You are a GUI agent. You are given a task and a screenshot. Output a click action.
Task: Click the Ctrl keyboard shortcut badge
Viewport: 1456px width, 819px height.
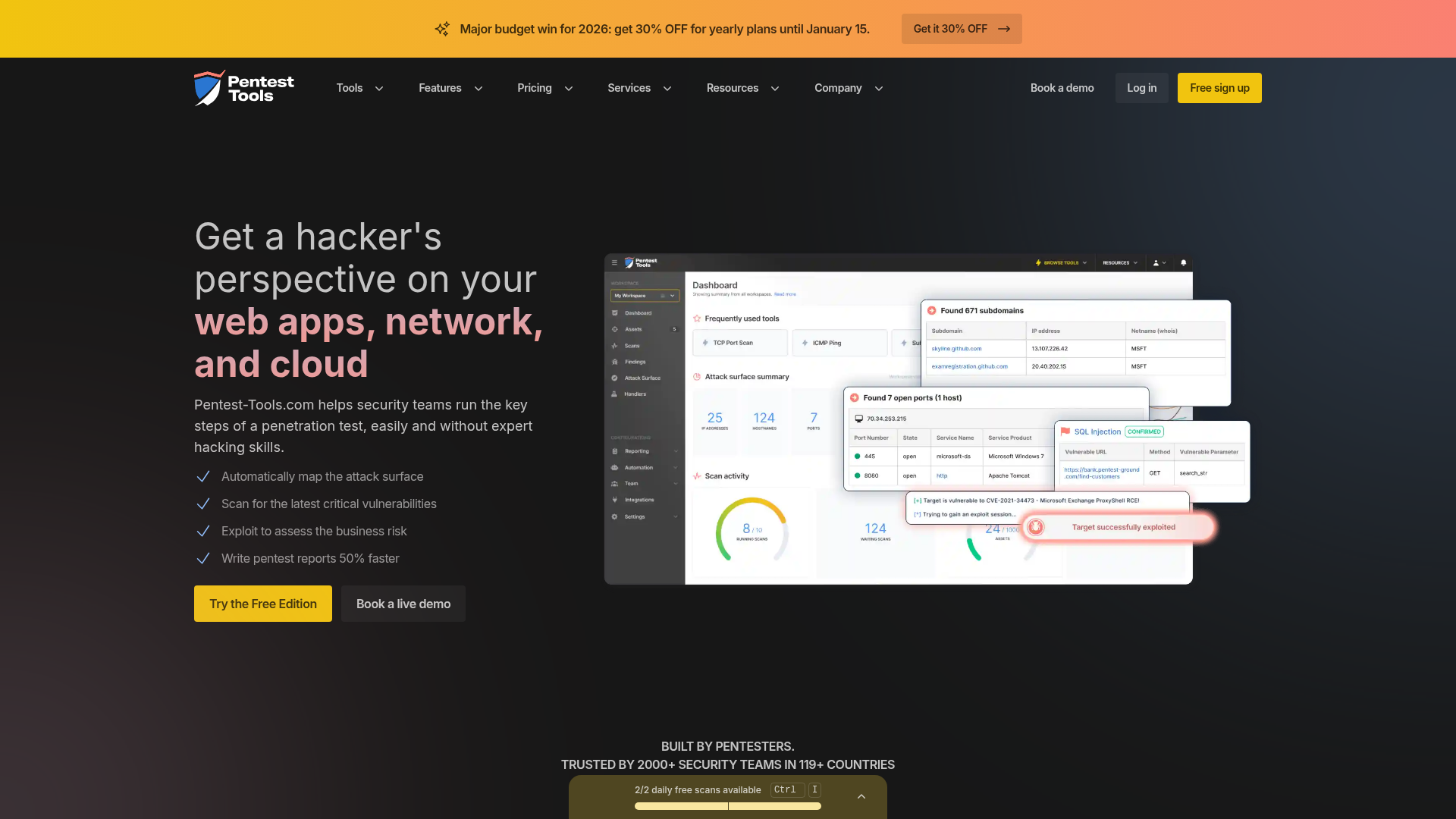(x=787, y=789)
